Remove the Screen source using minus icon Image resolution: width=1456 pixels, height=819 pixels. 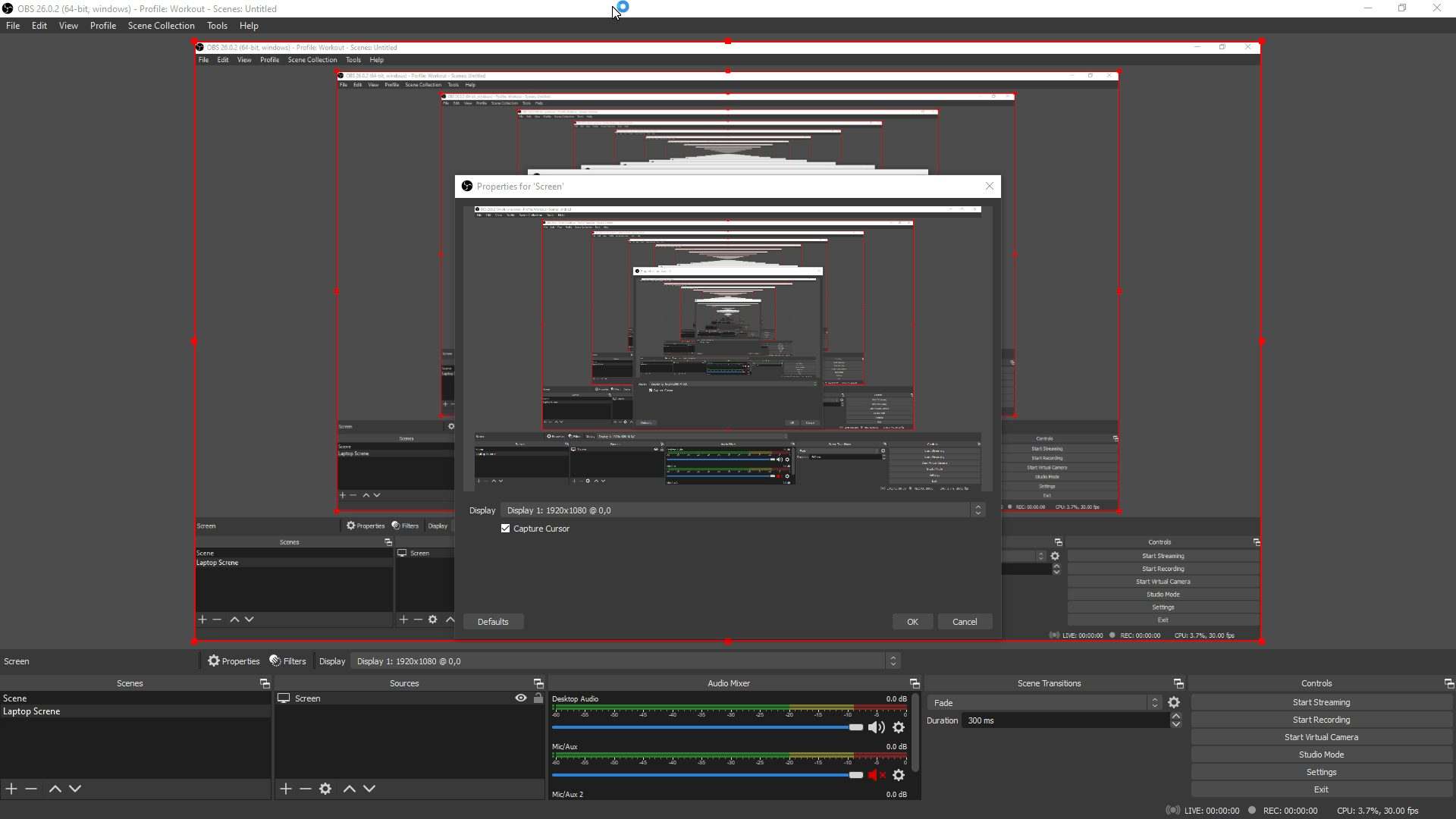pyautogui.click(x=306, y=789)
